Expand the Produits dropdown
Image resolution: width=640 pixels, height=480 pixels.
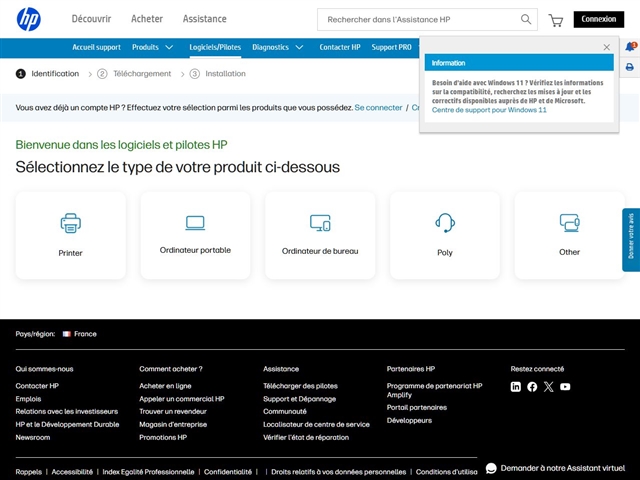click(x=153, y=47)
